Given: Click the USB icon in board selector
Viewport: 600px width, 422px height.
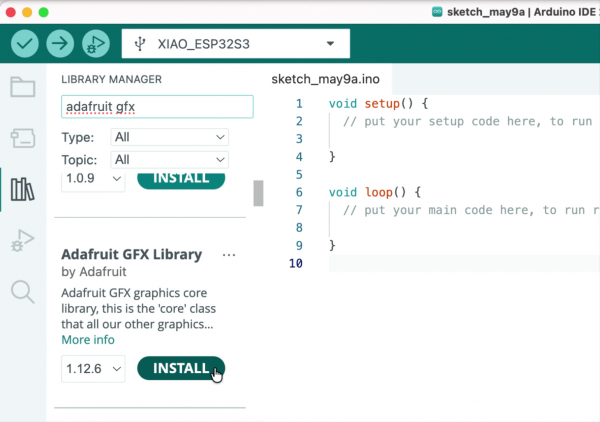Looking at the screenshot, I should pyautogui.click(x=140, y=44).
